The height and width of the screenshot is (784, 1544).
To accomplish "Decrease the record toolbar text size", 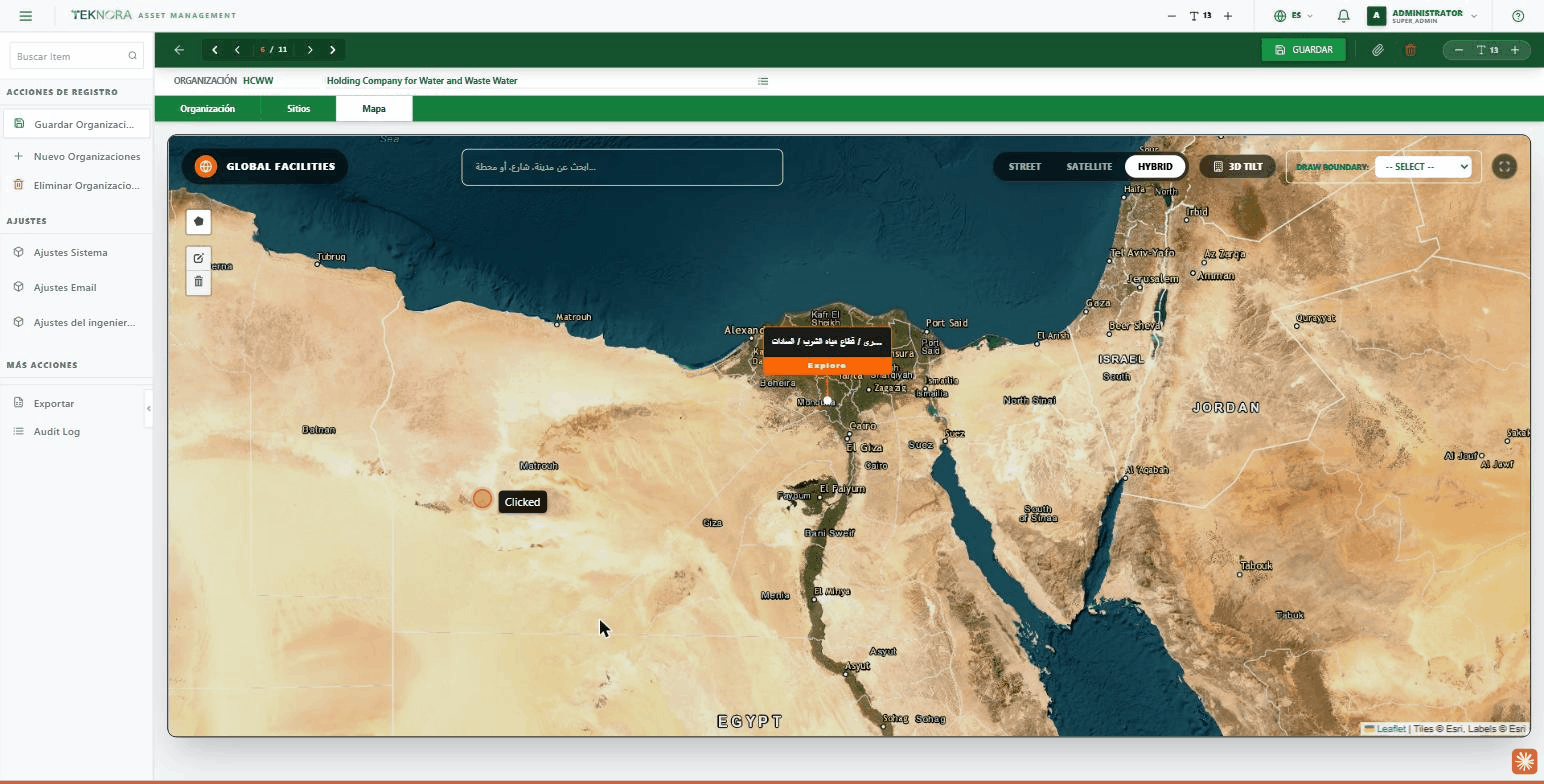I will (1459, 50).
